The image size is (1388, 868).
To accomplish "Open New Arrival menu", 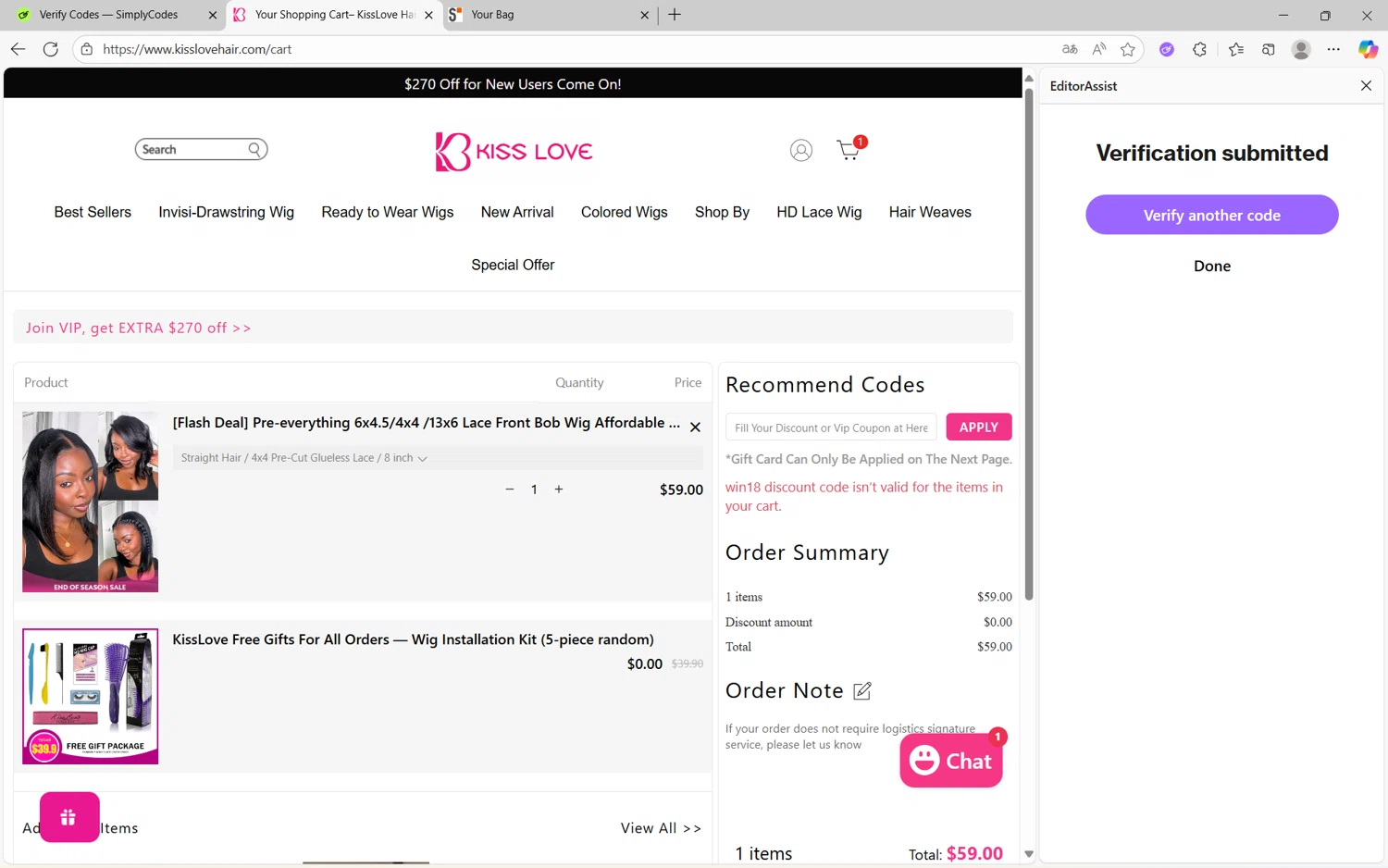I will 517,212.
